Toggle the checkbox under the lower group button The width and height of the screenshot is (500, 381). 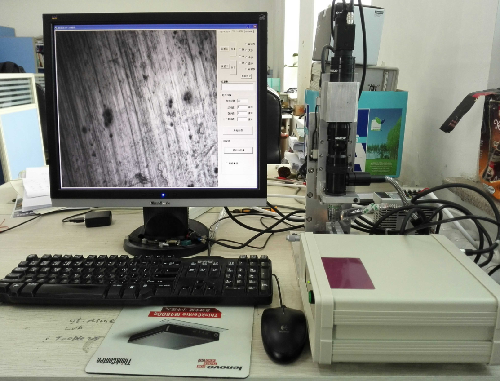point(226,163)
